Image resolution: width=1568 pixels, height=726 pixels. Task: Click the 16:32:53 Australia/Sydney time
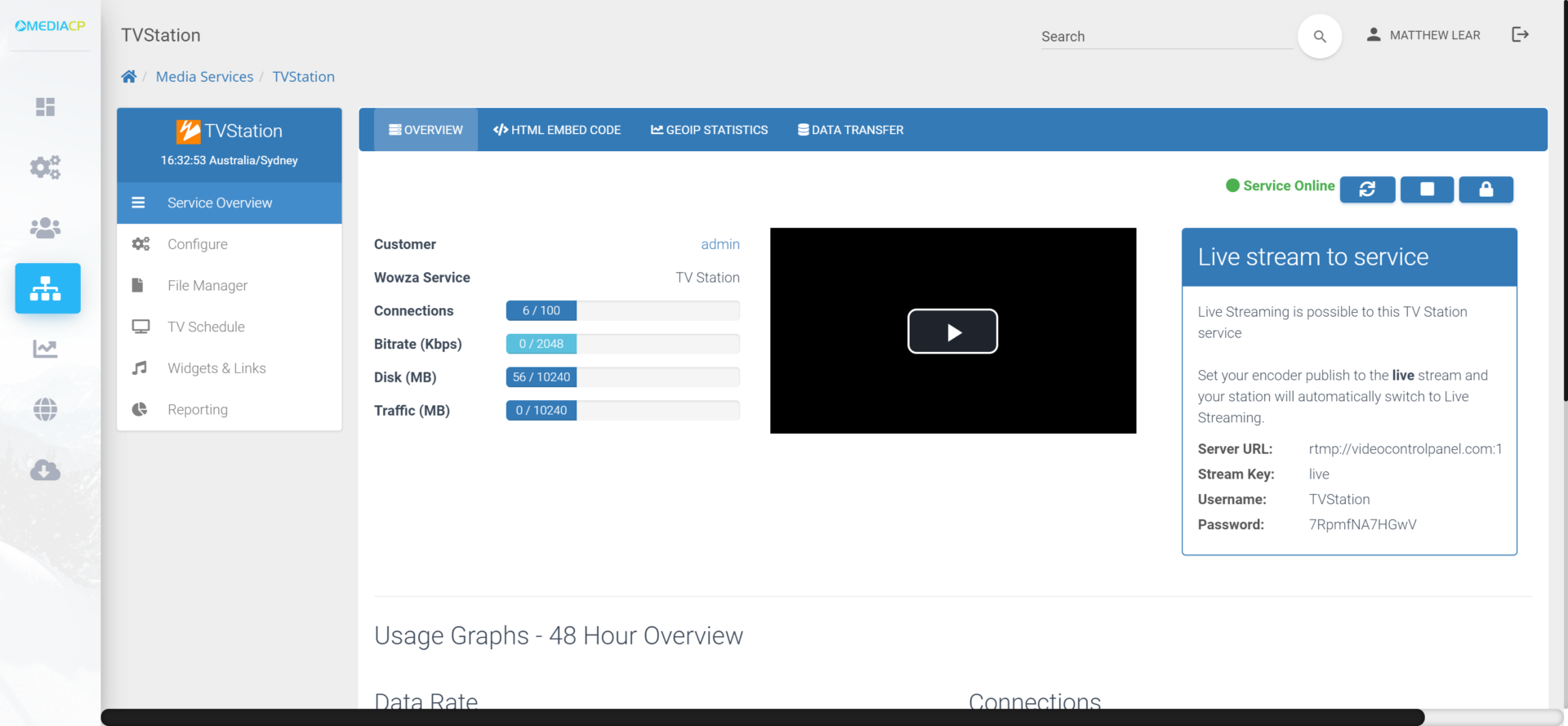[x=229, y=160]
